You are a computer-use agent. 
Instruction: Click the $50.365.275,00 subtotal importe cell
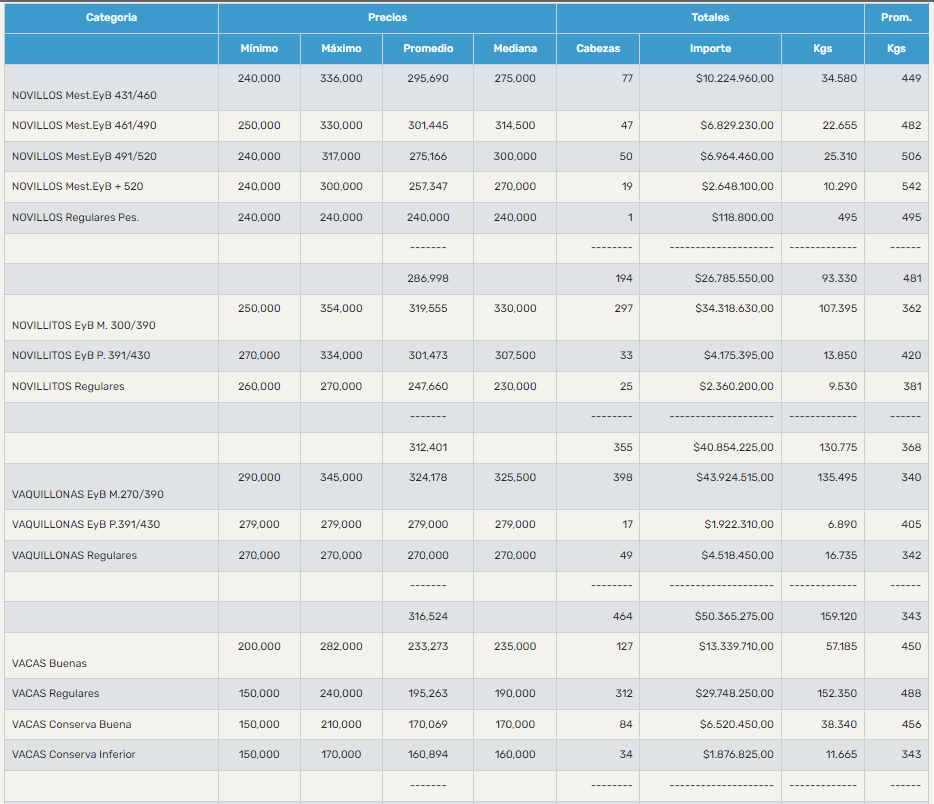(734, 617)
